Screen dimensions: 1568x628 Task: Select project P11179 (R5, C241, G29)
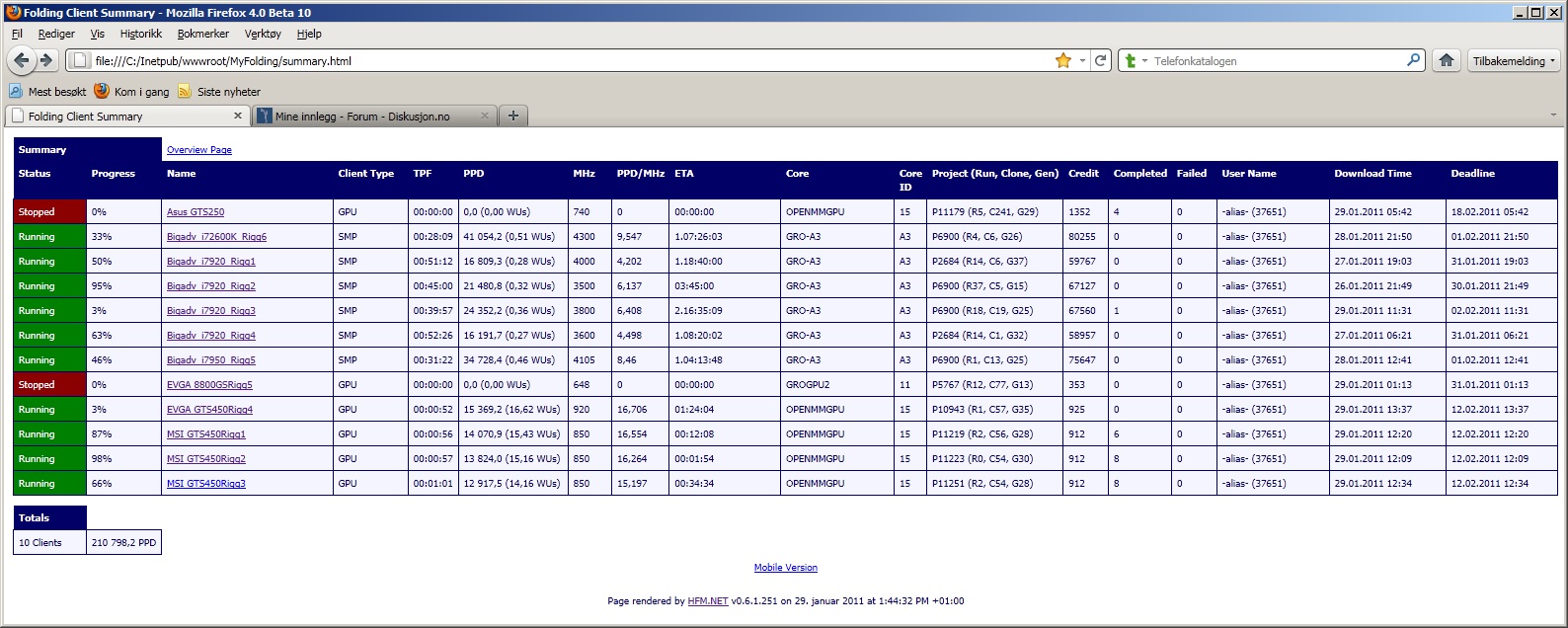tap(984, 212)
